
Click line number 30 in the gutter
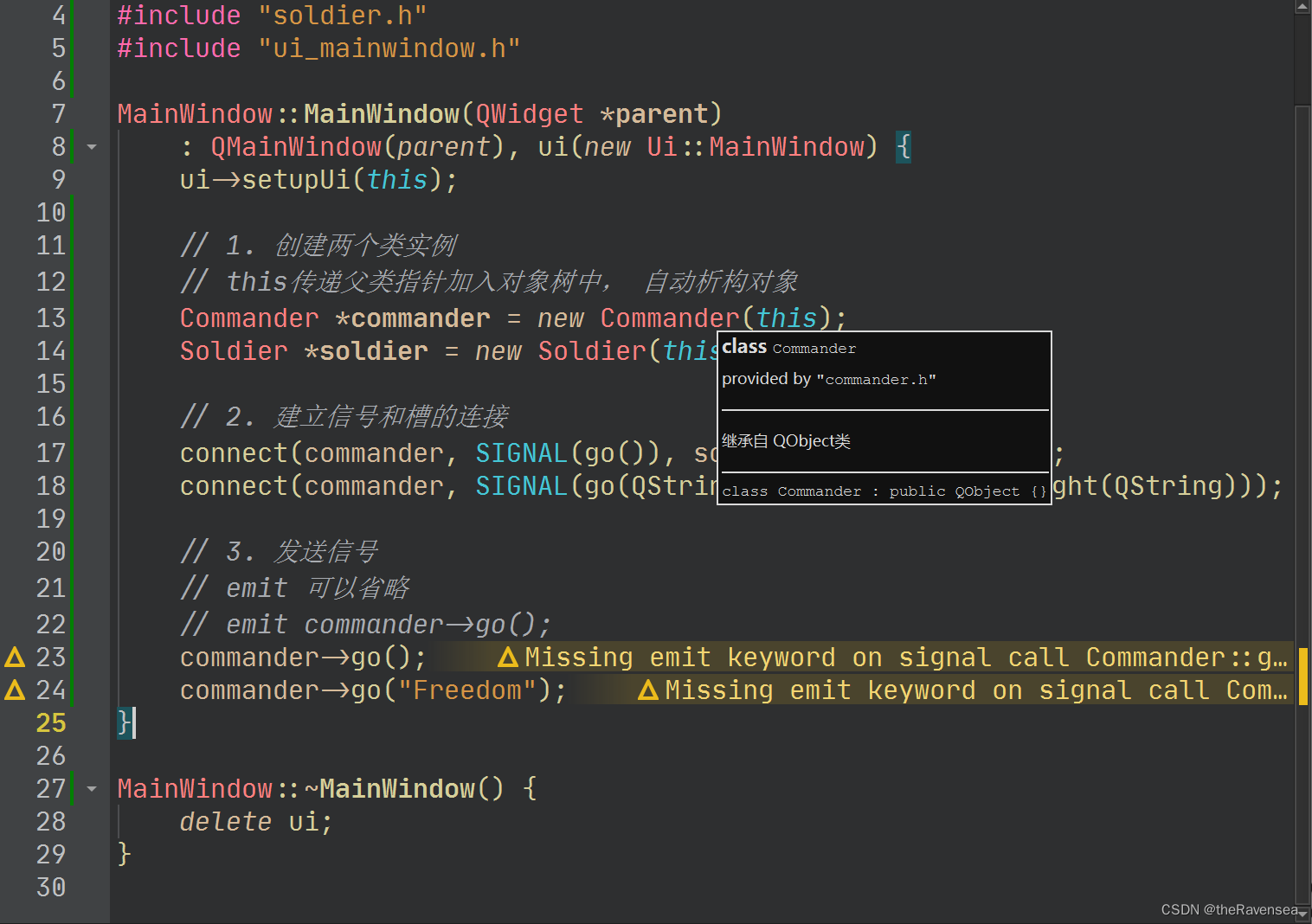[51, 888]
